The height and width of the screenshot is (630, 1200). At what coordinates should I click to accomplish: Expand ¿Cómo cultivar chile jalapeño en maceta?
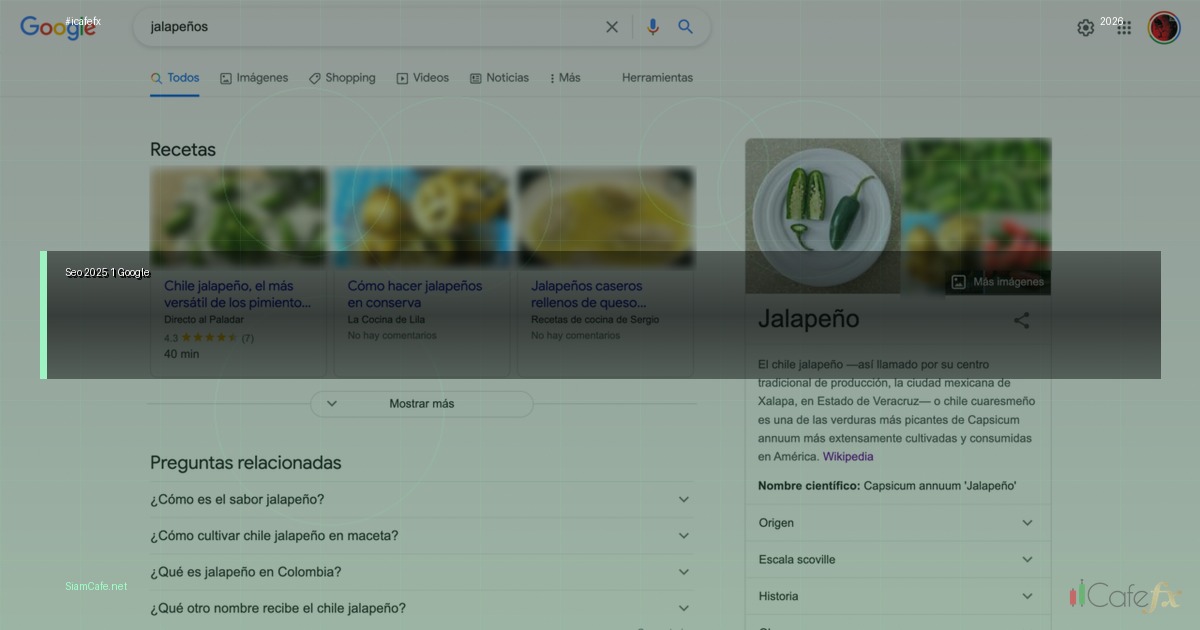coord(421,536)
